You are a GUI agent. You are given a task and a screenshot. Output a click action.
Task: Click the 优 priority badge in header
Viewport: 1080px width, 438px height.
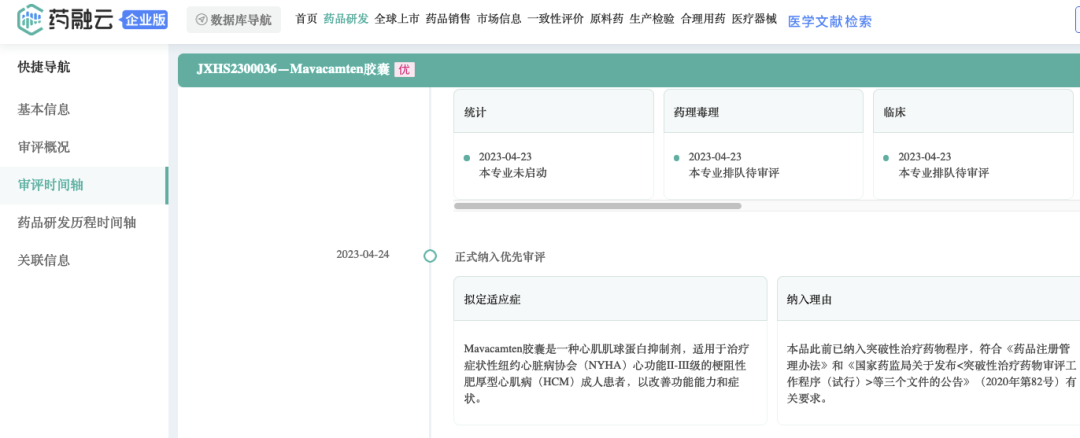(404, 70)
